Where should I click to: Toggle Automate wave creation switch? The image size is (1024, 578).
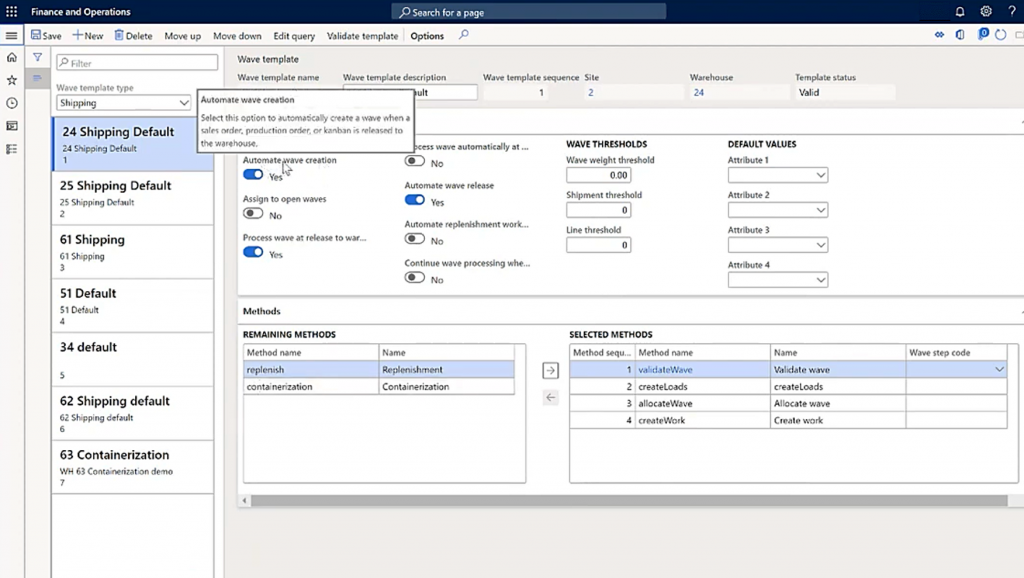[253, 175]
